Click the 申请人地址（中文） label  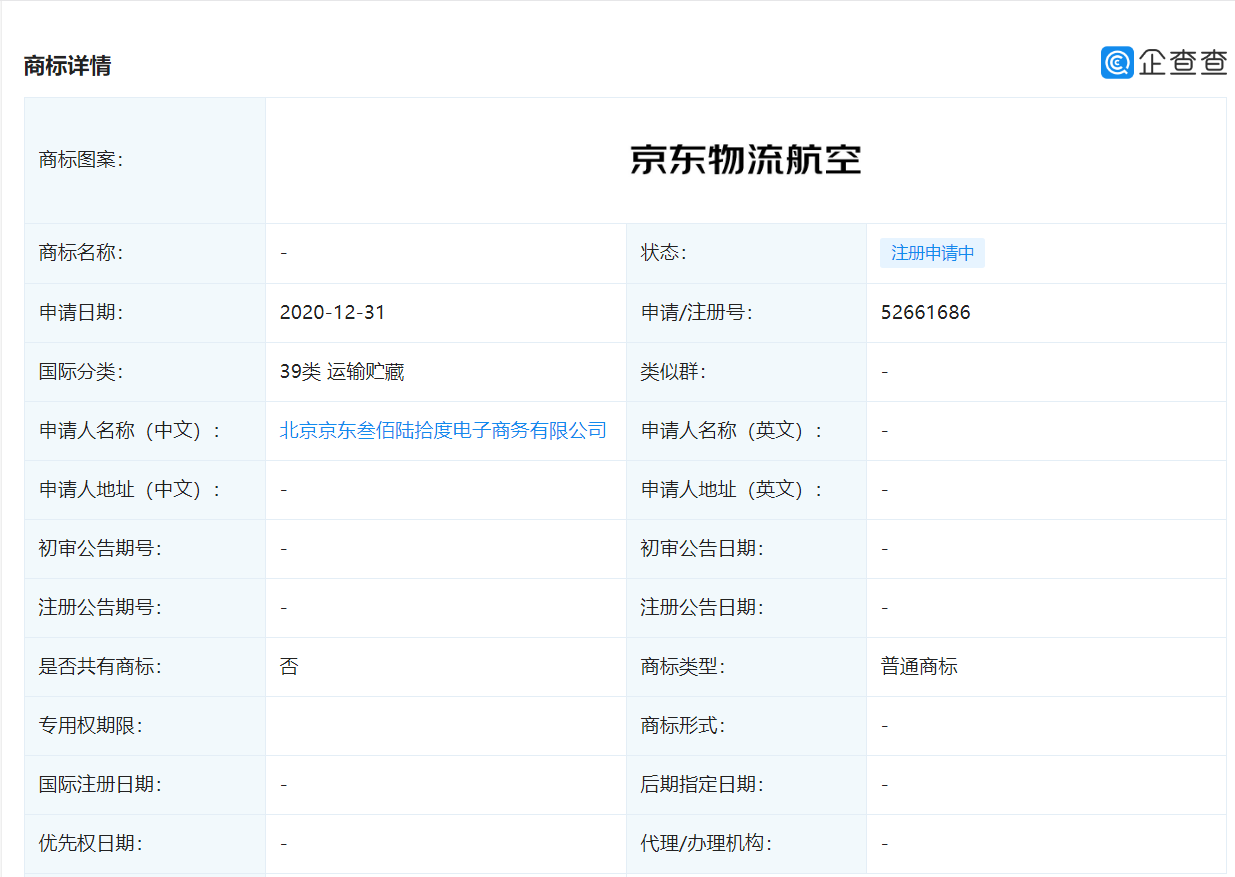click(x=130, y=490)
